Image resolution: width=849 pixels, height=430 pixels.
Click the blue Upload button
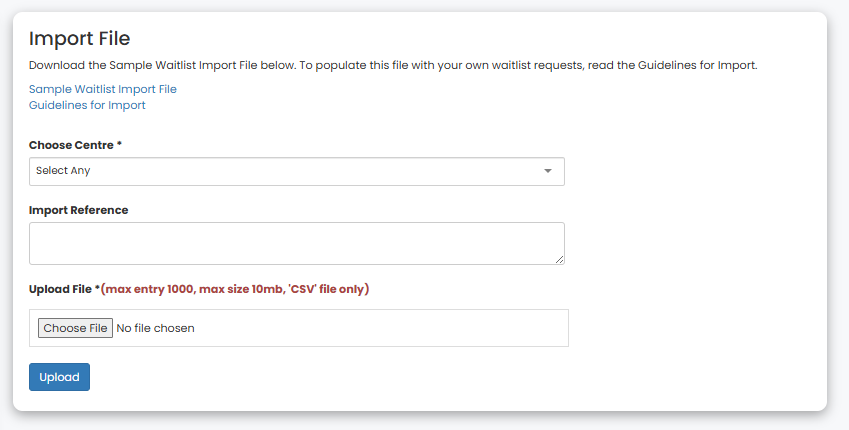click(x=59, y=377)
